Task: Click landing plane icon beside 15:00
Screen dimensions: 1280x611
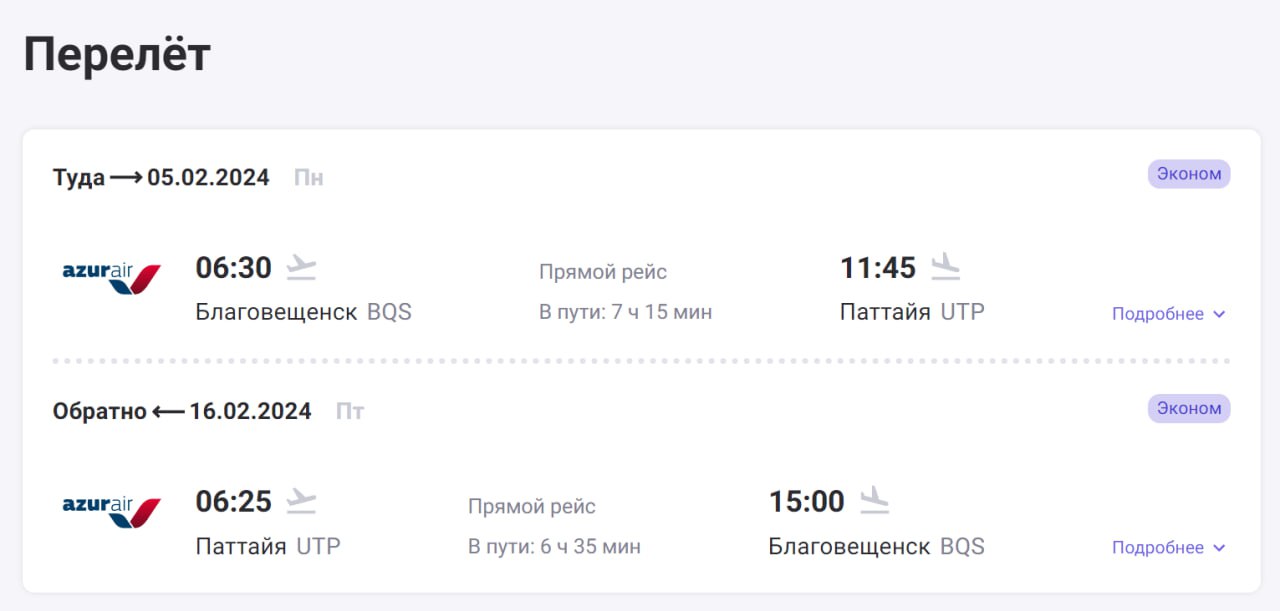Action: [x=874, y=501]
